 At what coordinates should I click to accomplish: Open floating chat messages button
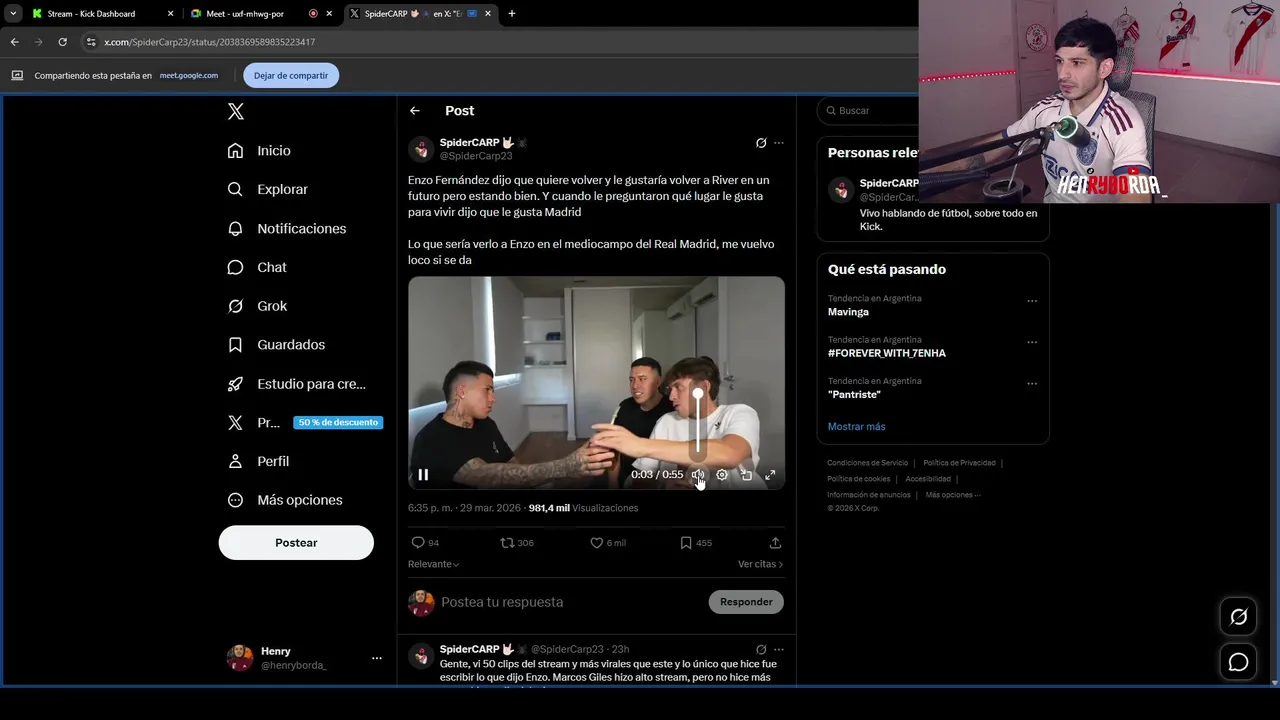(1238, 662)
